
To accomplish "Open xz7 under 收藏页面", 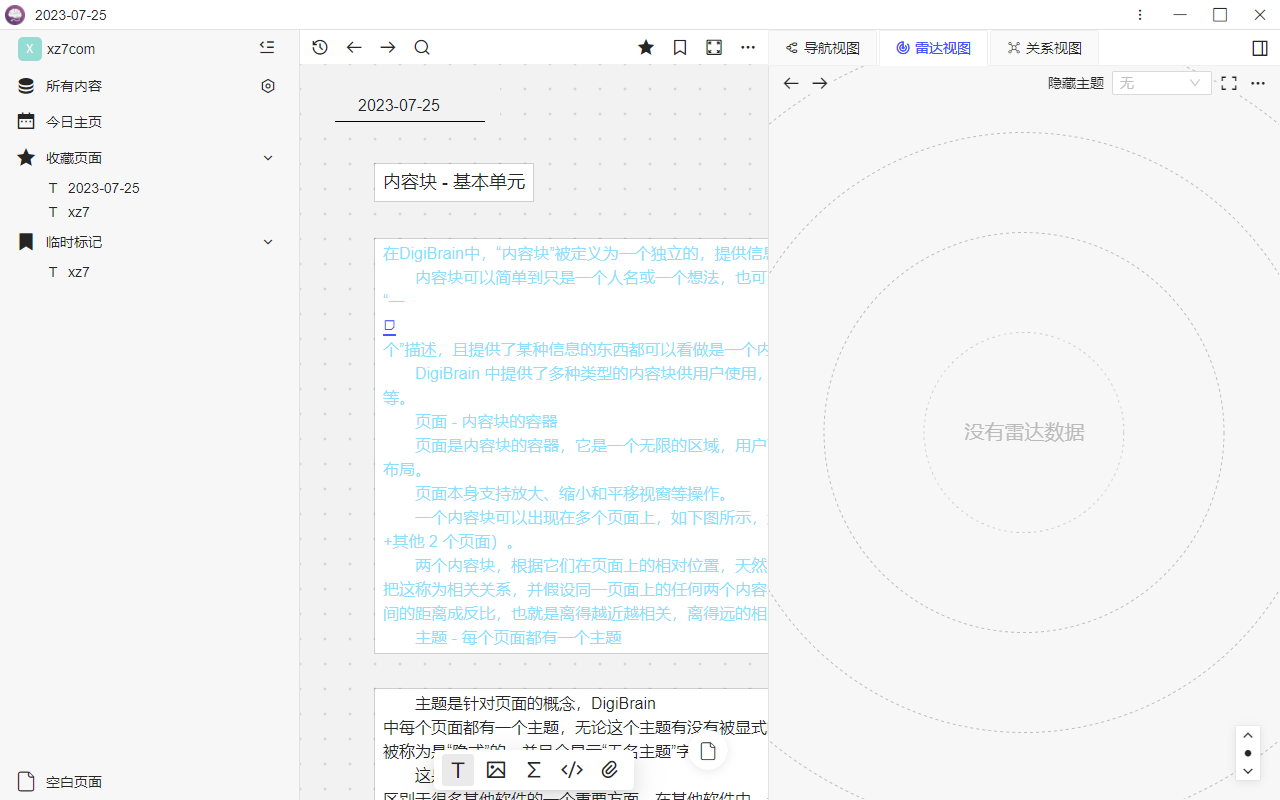I will [79, 212].
